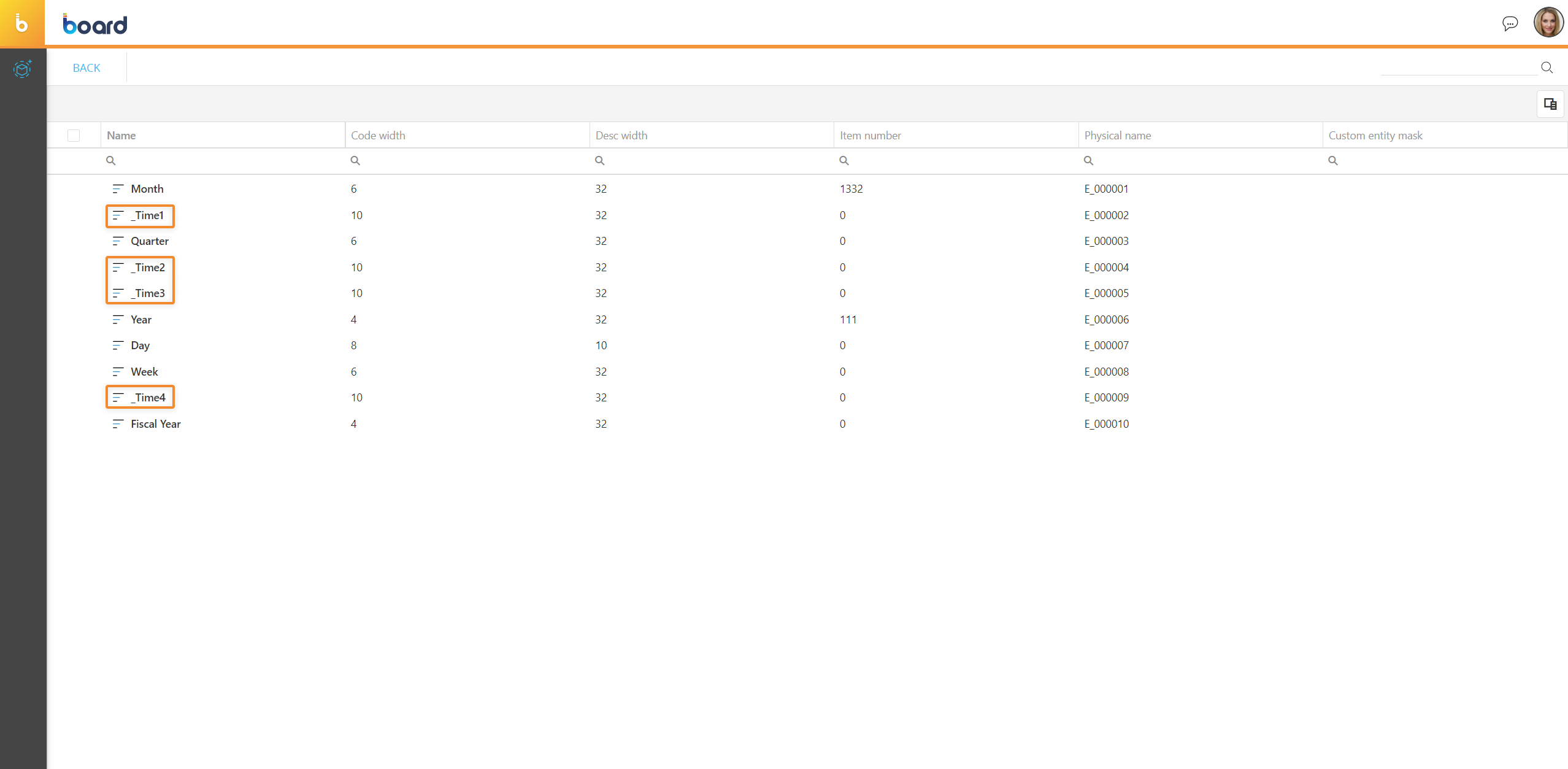Select the _Time1 entity
Screen dimensions: 1568x769
pos(149,215)
